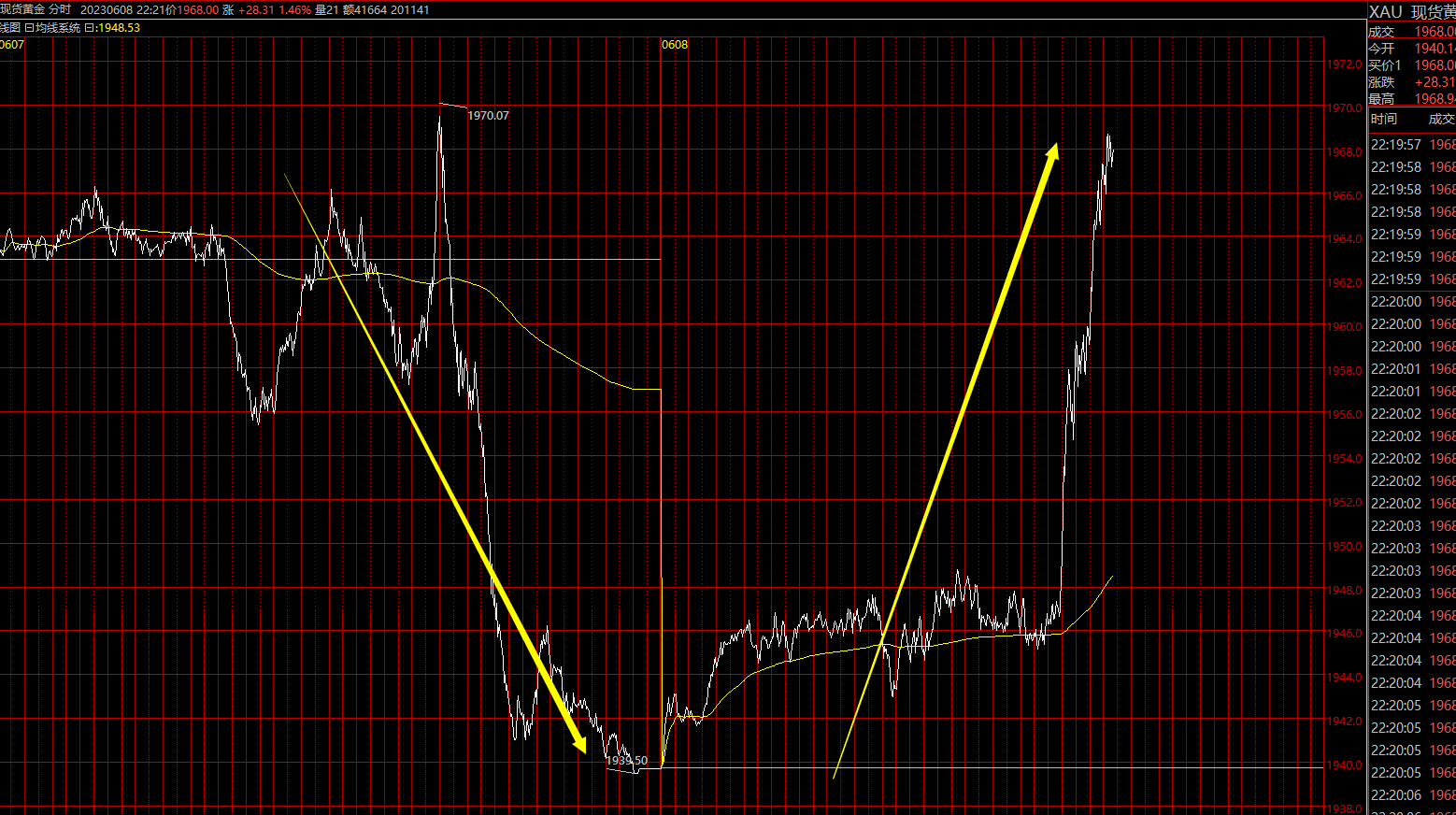
Task: Click the 1960.0 price axis label
Action: (1344, 327)
